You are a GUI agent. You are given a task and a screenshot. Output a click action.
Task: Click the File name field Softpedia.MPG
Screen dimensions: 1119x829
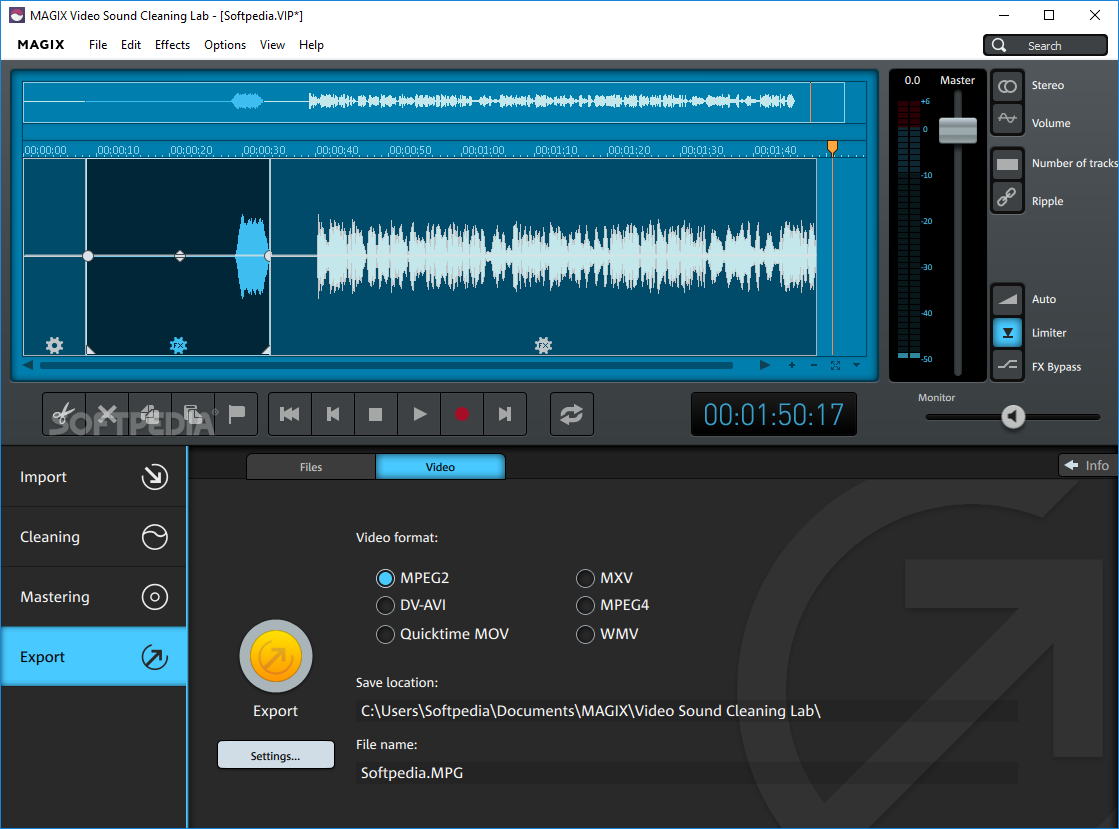pyautogui.click(x=687, y=773)
